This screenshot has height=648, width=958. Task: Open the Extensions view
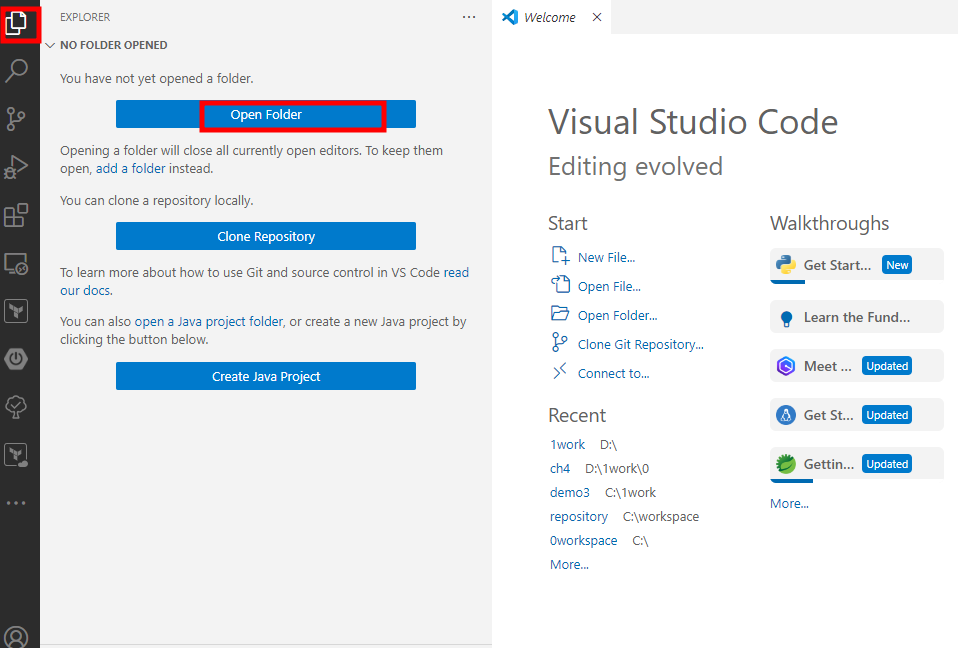coord(17,215)
